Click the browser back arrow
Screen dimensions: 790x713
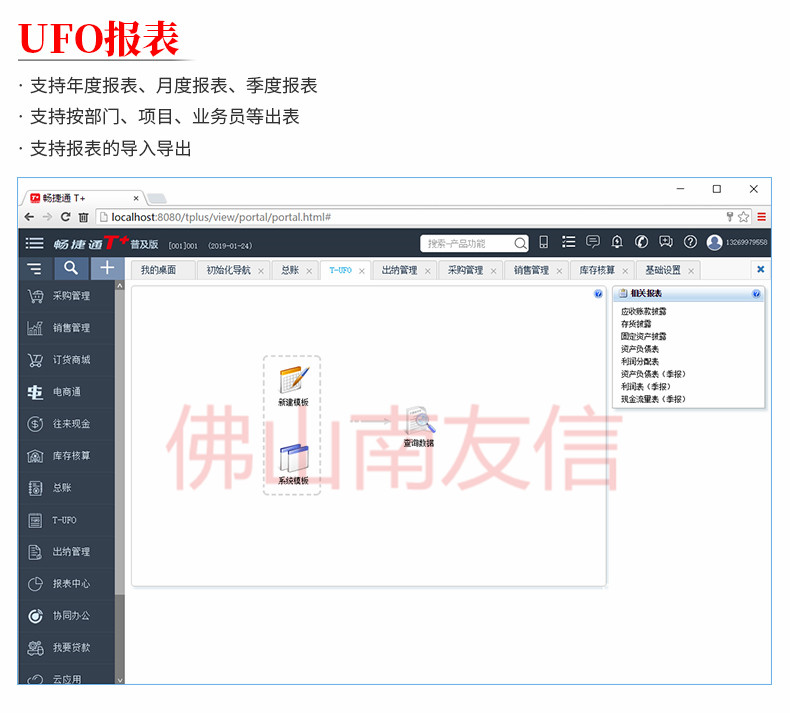tap(29, 217)
